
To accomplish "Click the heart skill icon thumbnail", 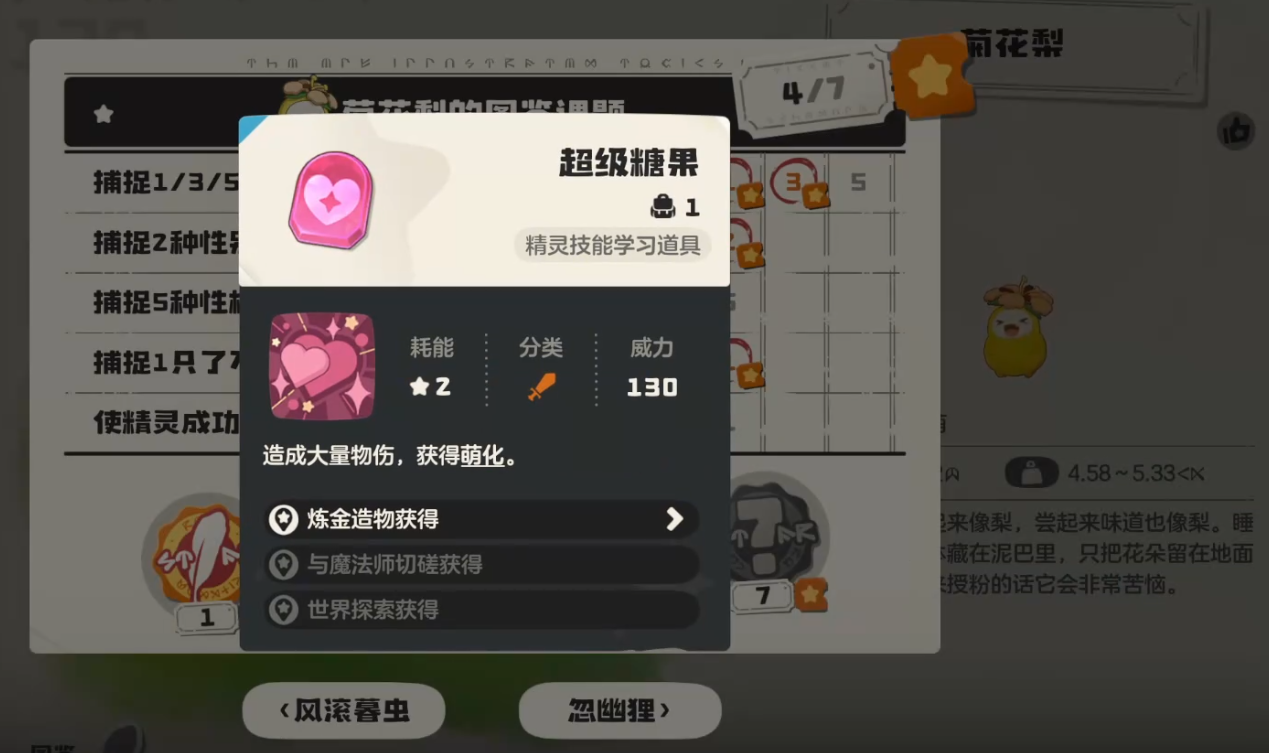I will 322,365.
